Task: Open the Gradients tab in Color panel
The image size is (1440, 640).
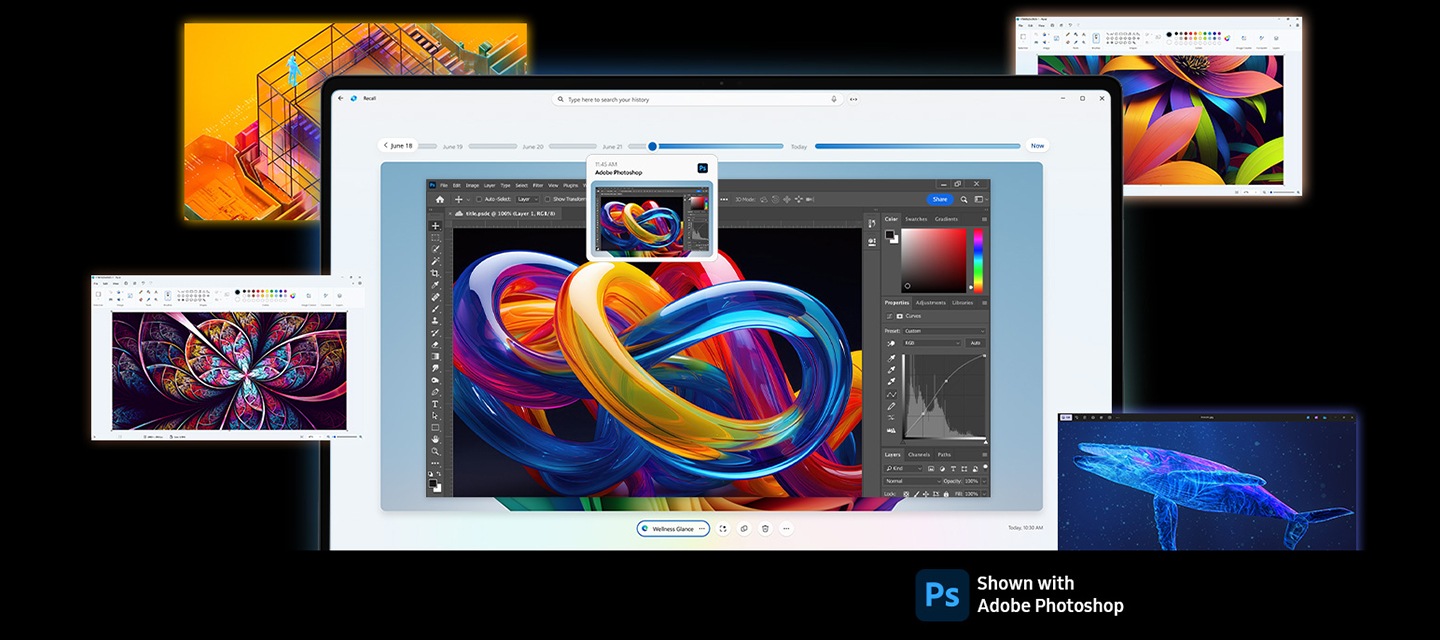Action: click(x=946, y=219)
